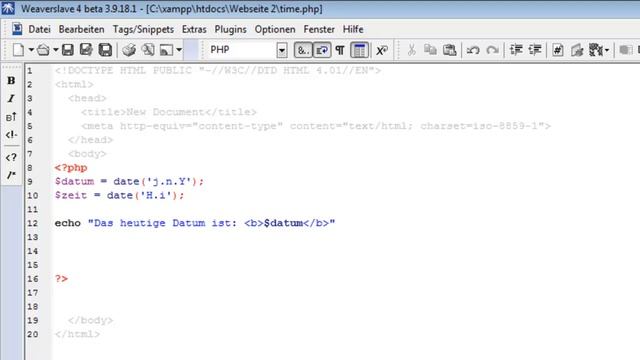The image size is (640, 360).
Task: Click the Save All stacked floppy disks icon
Action: coord(105,50)
